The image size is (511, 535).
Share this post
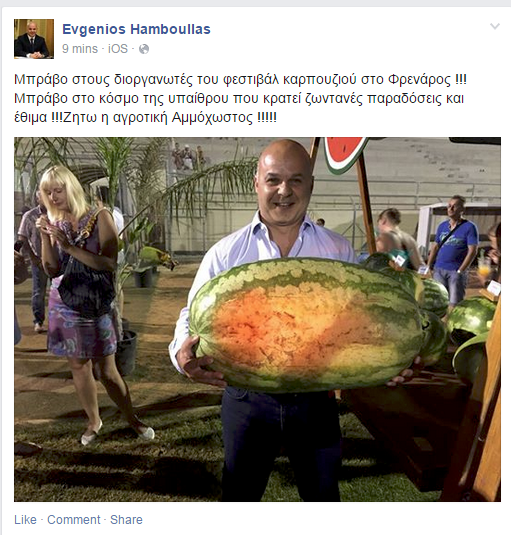point(126,520)
